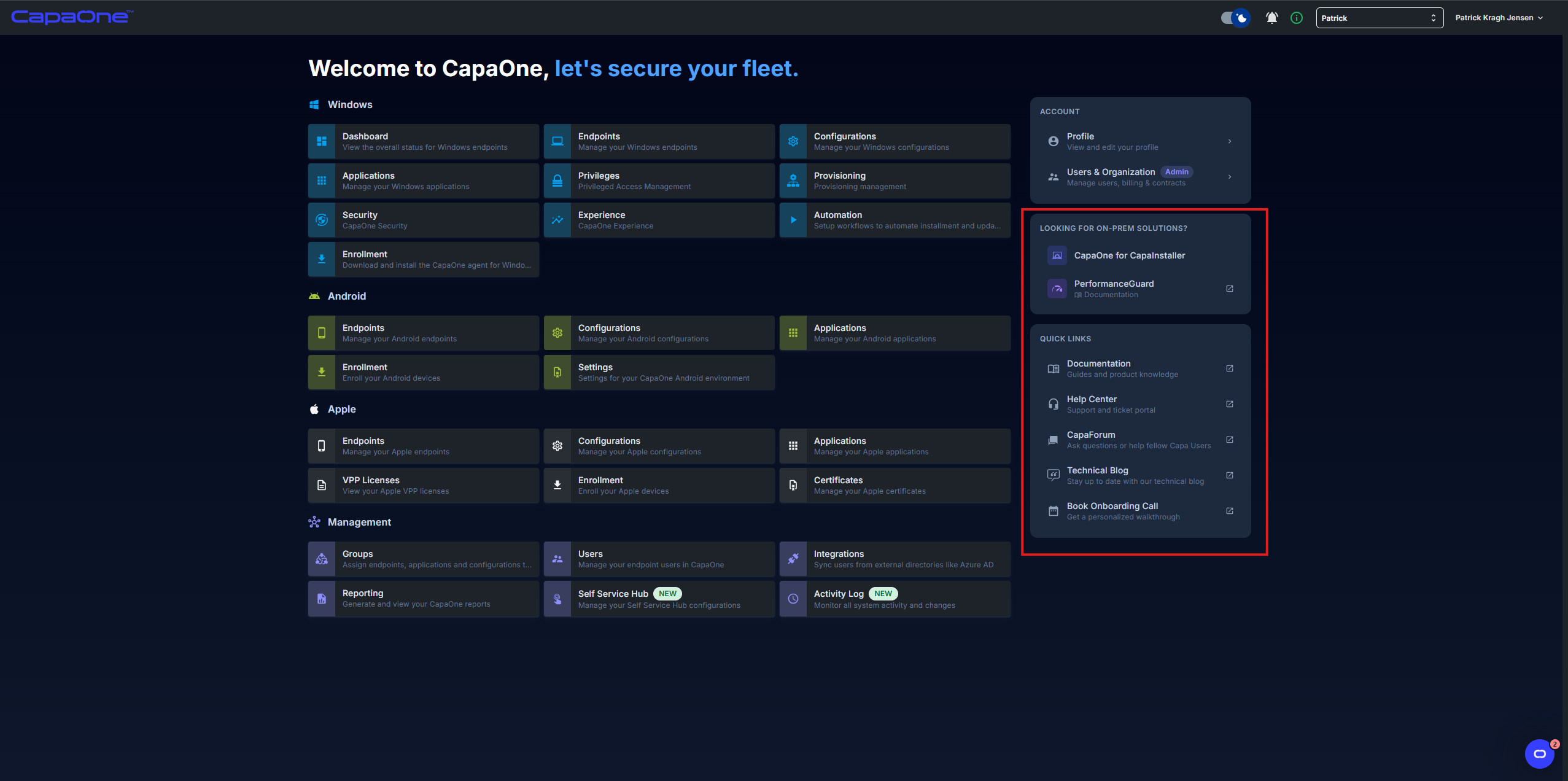This screenshot has height=781, width=1568.
Task: Open Book Onboarding Call link
Action: [x=1140, y=511]
